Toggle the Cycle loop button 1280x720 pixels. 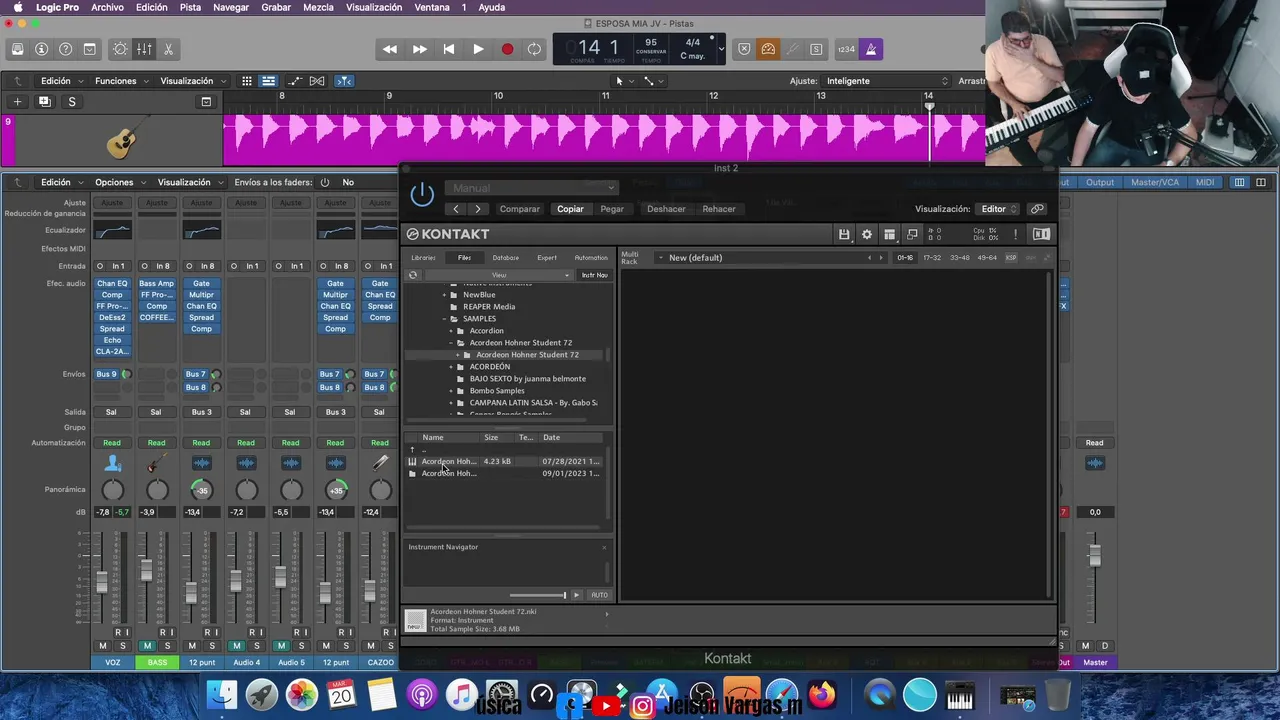pos(535,49)
